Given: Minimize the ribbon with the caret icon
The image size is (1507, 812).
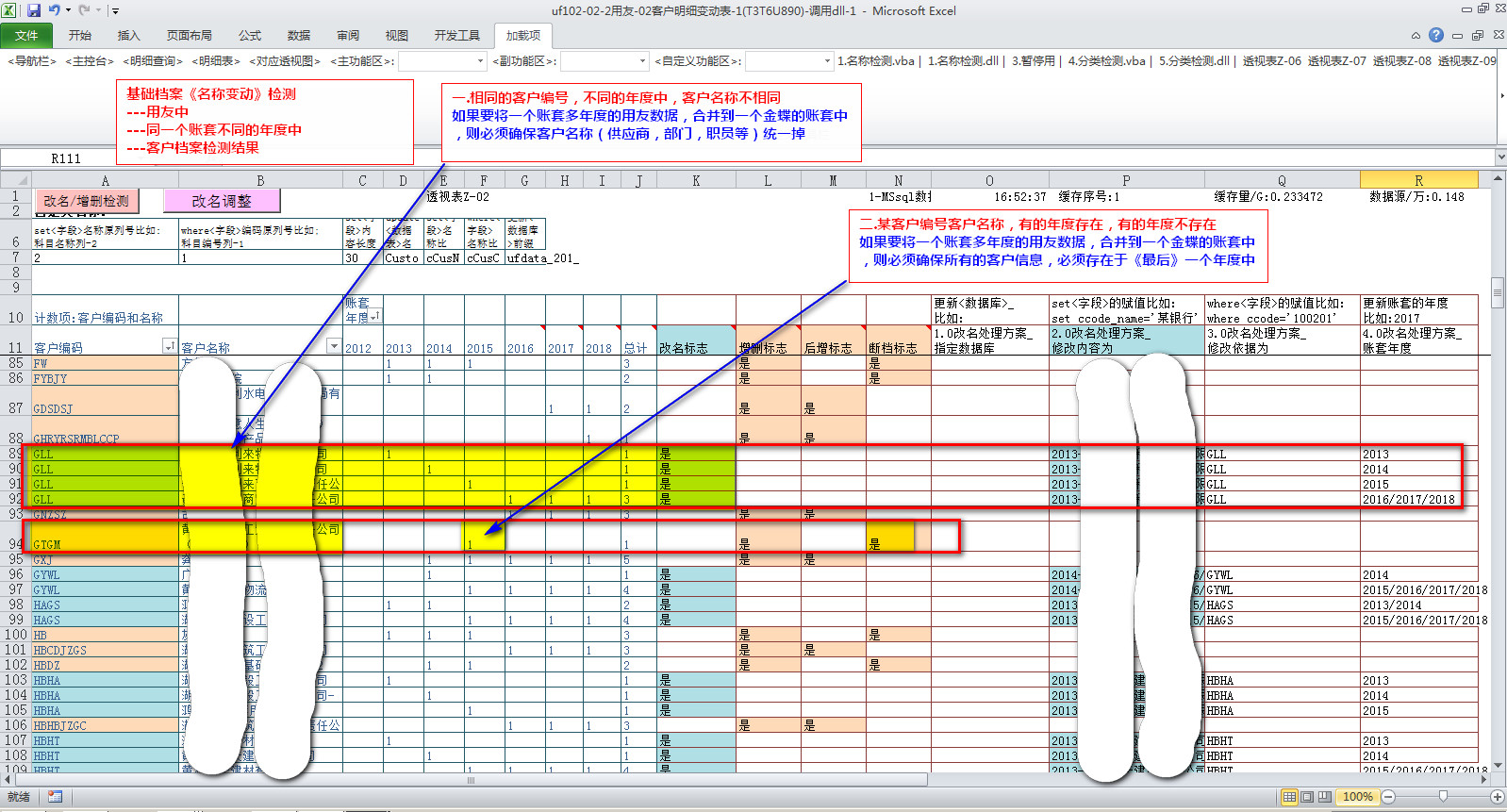Looking at the screenshot, I should (1416, 36).
